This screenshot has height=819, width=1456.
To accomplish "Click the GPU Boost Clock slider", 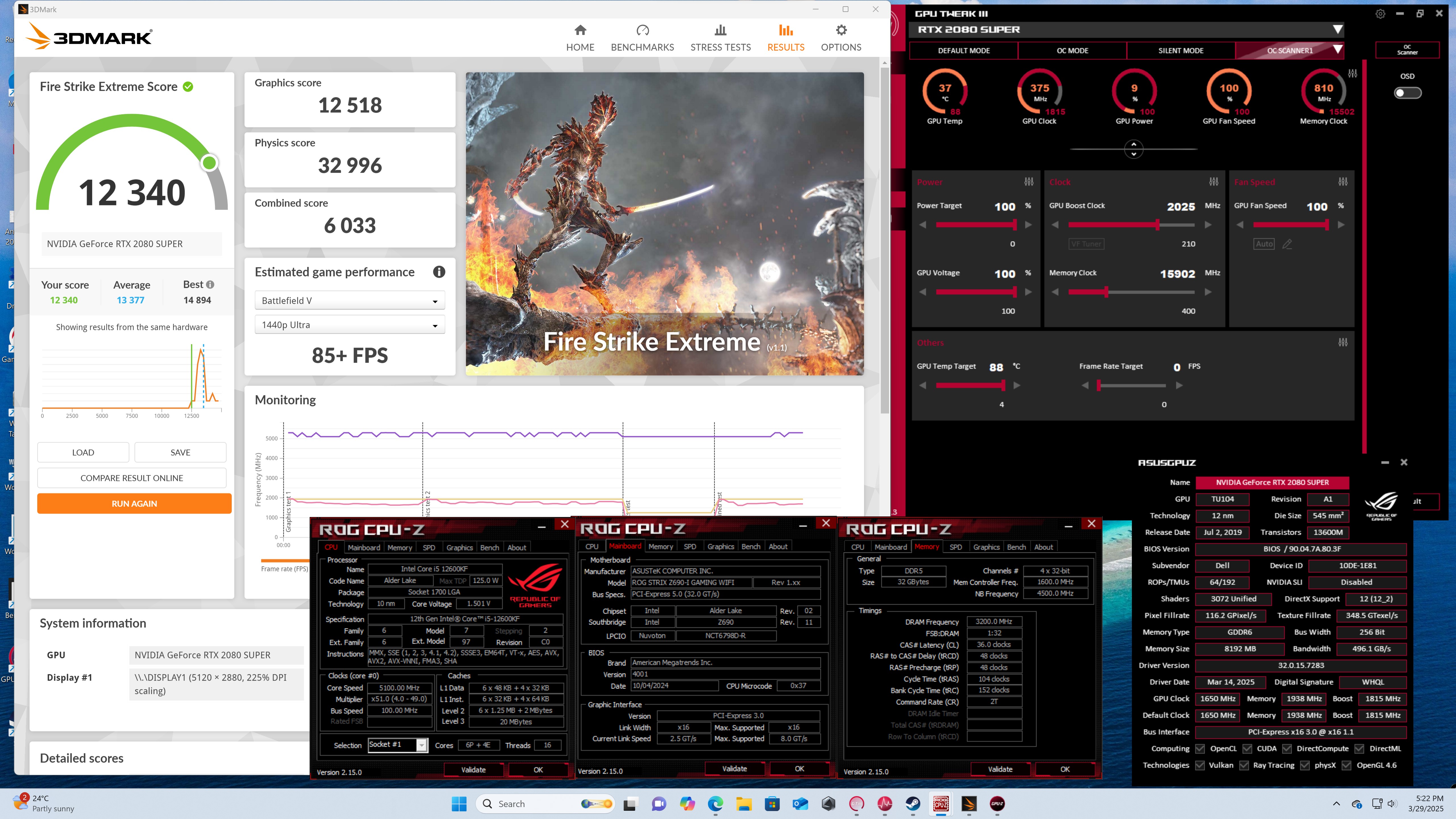I will 1132,225.
